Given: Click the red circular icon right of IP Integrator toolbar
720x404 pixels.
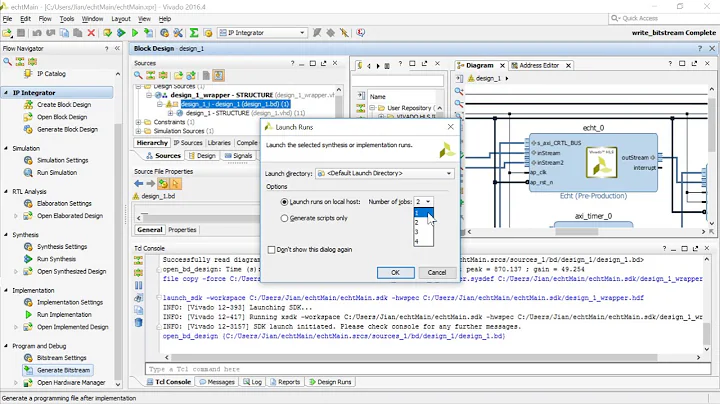Looking at the screenshot, I should (361, 33).
